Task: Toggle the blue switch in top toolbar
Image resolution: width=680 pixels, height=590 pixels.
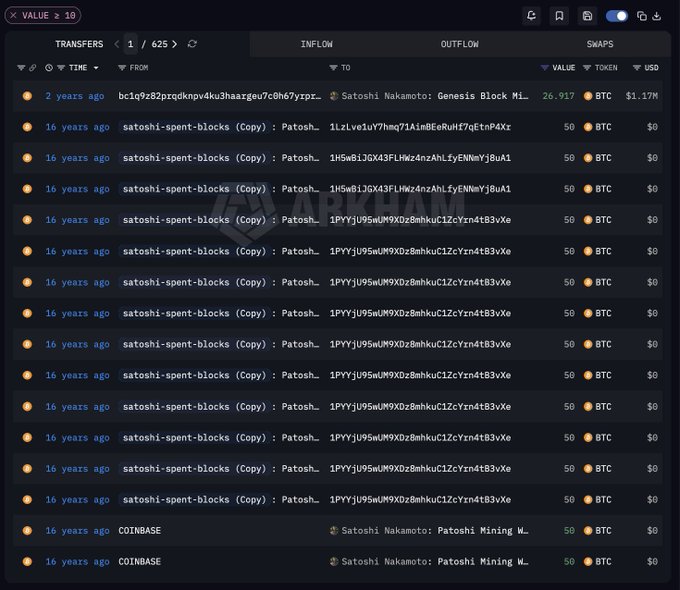Action: 617,16
